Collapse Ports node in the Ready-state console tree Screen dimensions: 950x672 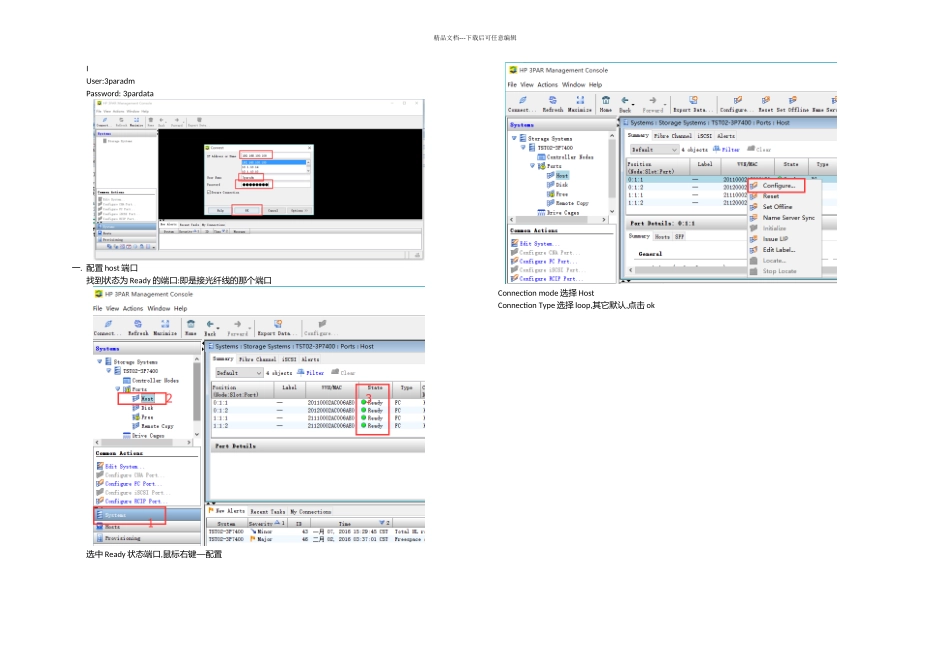[x=118, y=389]
